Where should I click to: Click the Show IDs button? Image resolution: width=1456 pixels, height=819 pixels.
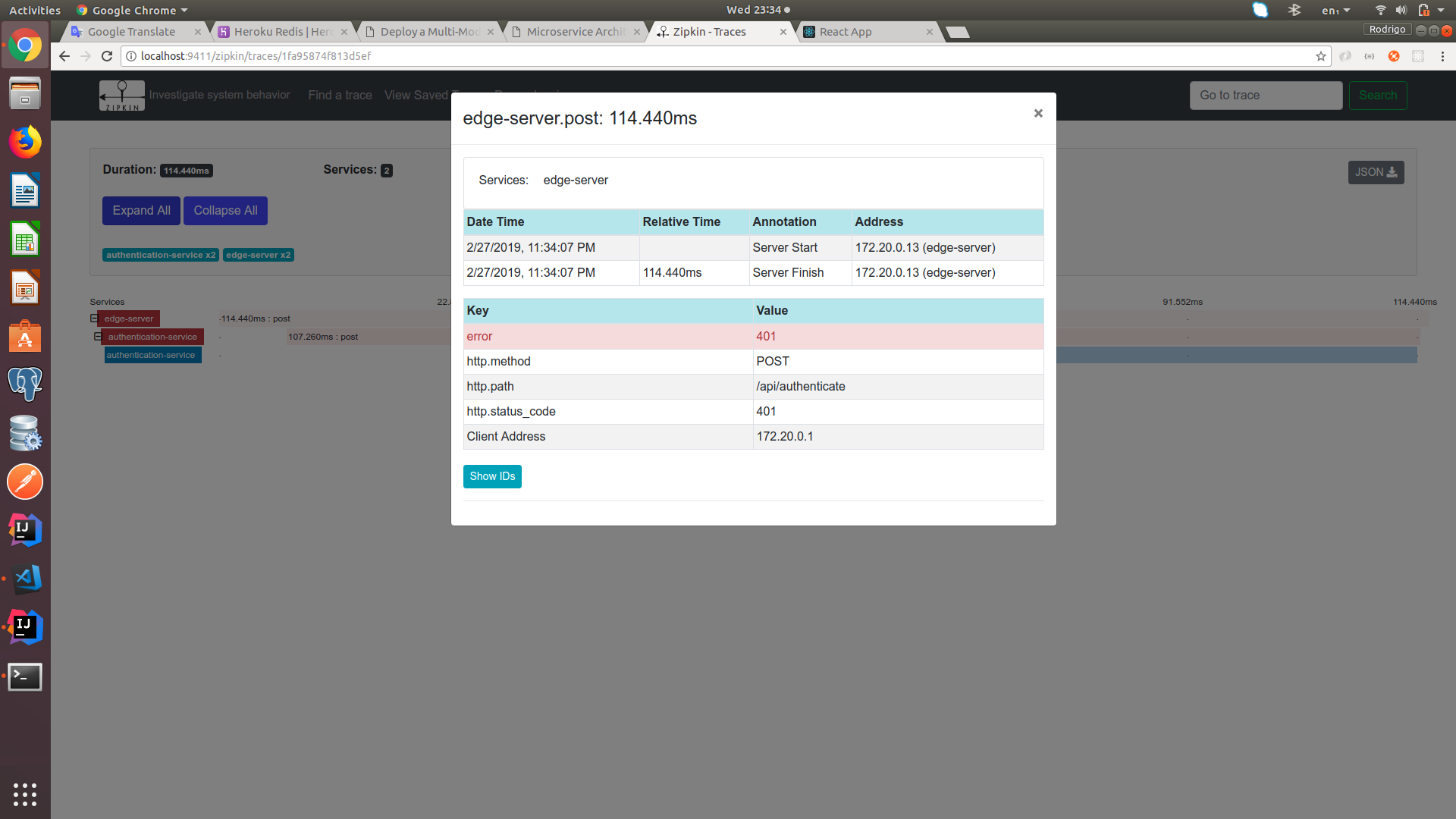coord(492,476)
